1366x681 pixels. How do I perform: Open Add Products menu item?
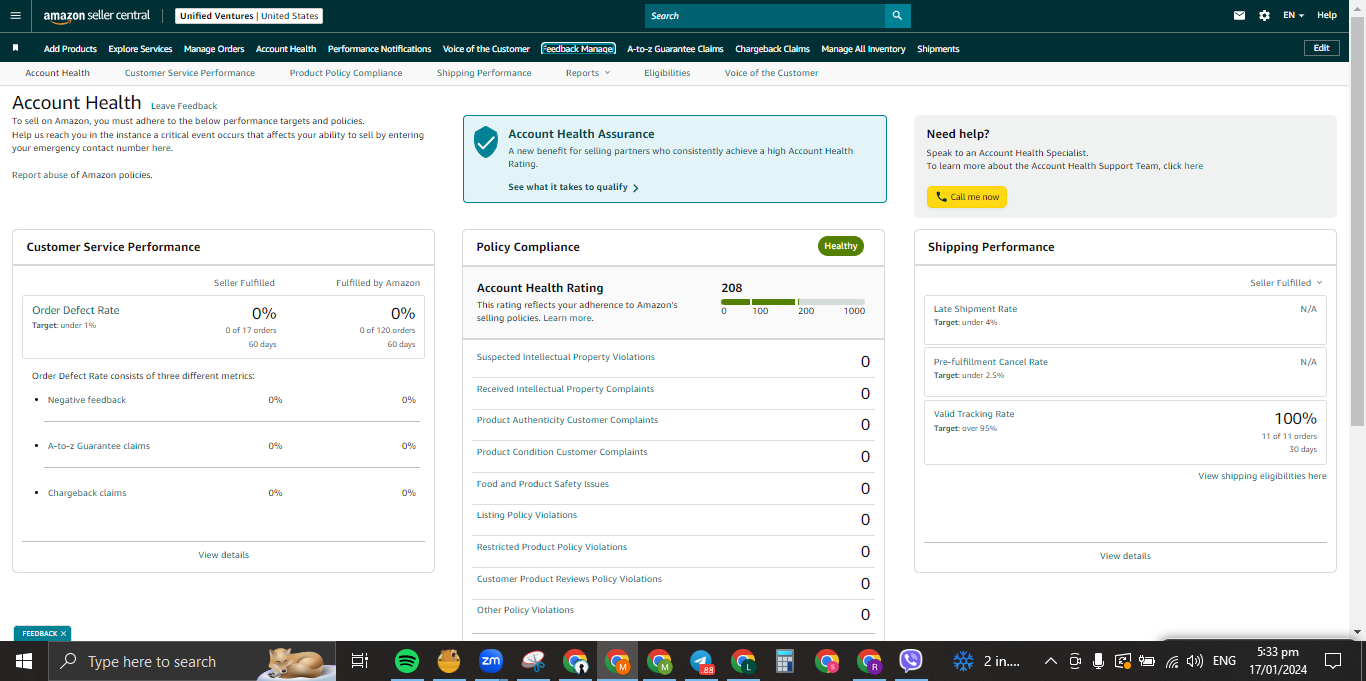(70, 49)
